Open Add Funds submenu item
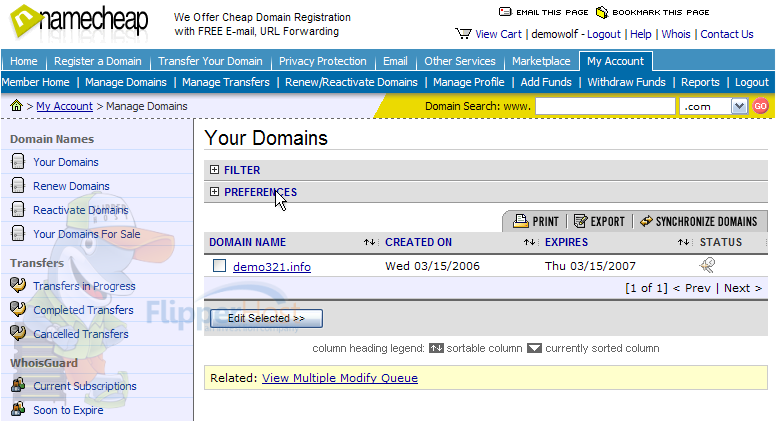The image size is (776, 422). (x=546, y=82)
